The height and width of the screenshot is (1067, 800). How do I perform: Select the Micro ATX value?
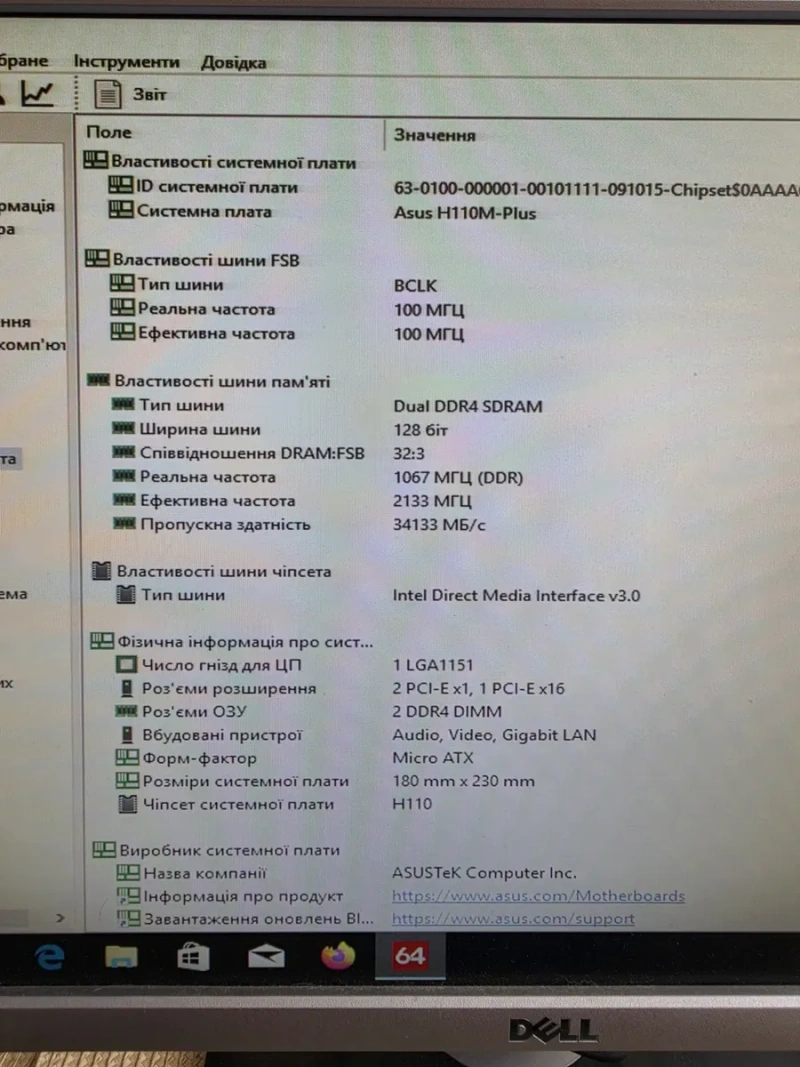pos(433,757)
